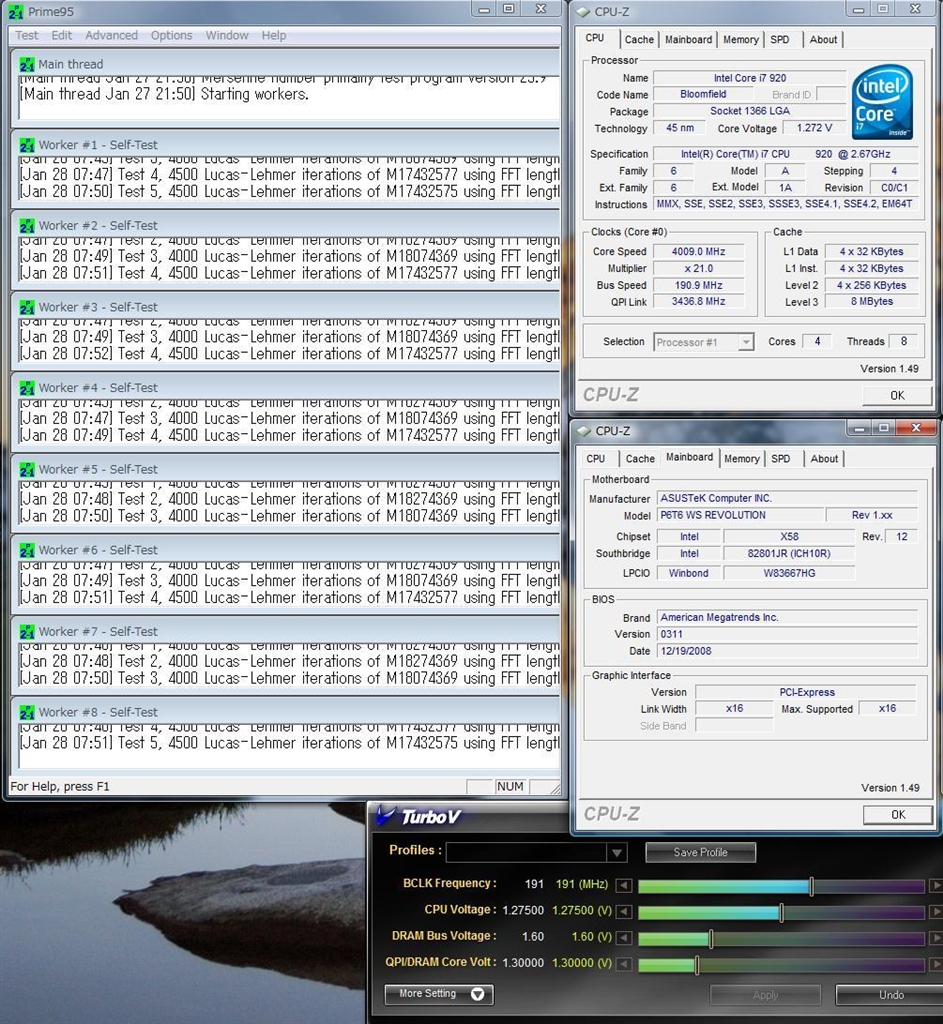Viewport: 943px width, 1024px height.
Task: Open the Options menu in Prime95
Action: click(171, 35)
